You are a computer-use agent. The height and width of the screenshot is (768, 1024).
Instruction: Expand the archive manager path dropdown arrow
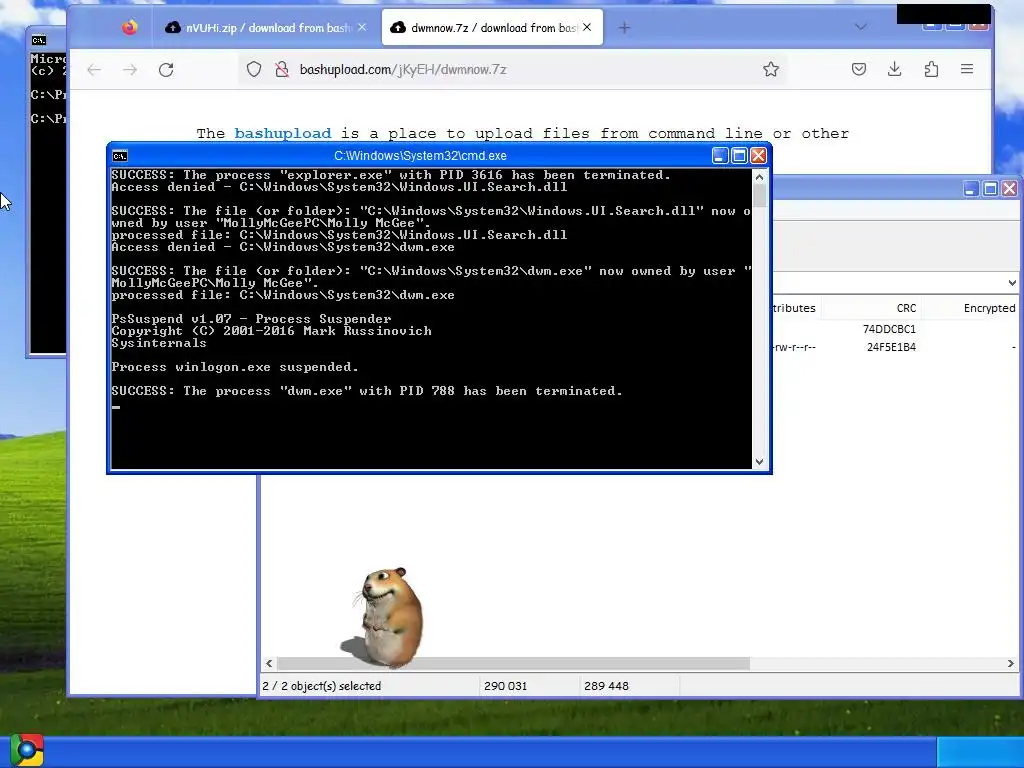click(x=1012, y=283)
